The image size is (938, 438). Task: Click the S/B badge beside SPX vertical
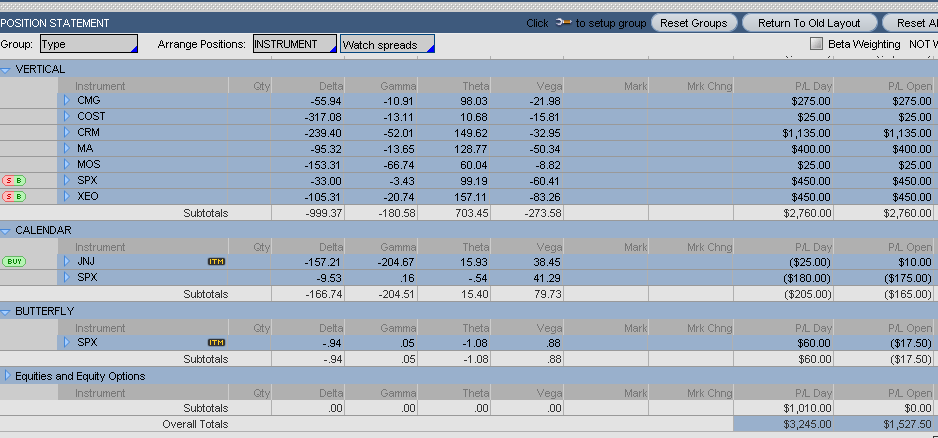[14, 181]
